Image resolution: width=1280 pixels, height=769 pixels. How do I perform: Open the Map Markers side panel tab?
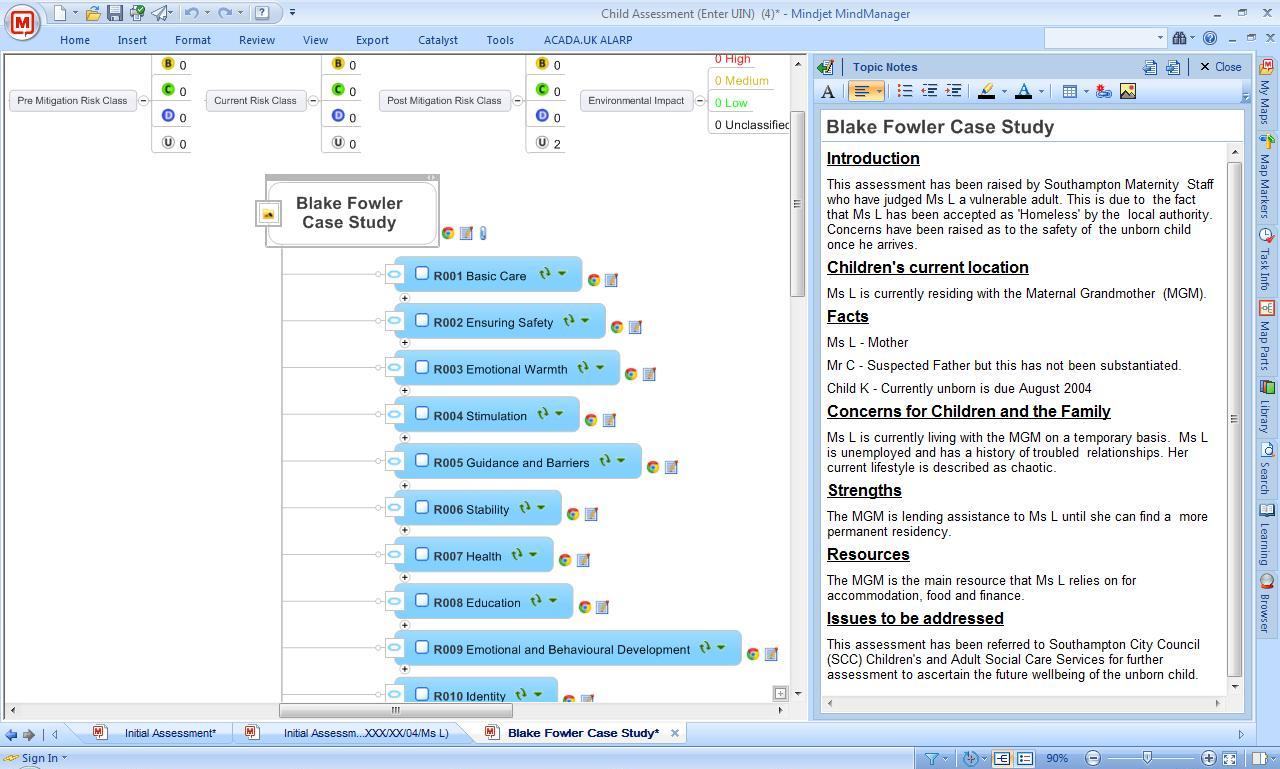[x=1266, y=178]
